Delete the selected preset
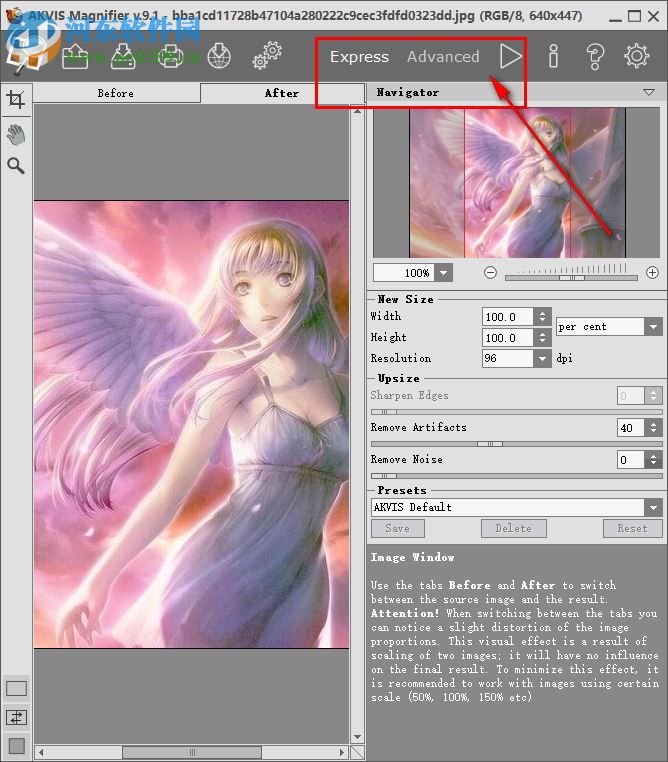This screenshot has height=762, width=668. coord(514,528)
